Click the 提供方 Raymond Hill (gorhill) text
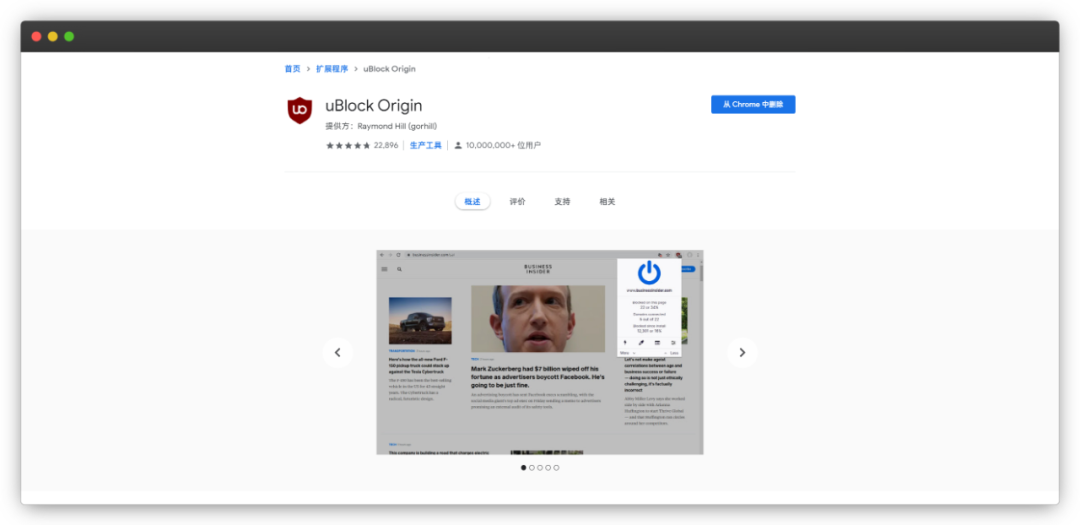The width and height of the screenshot is (1080, 525). 381,126
